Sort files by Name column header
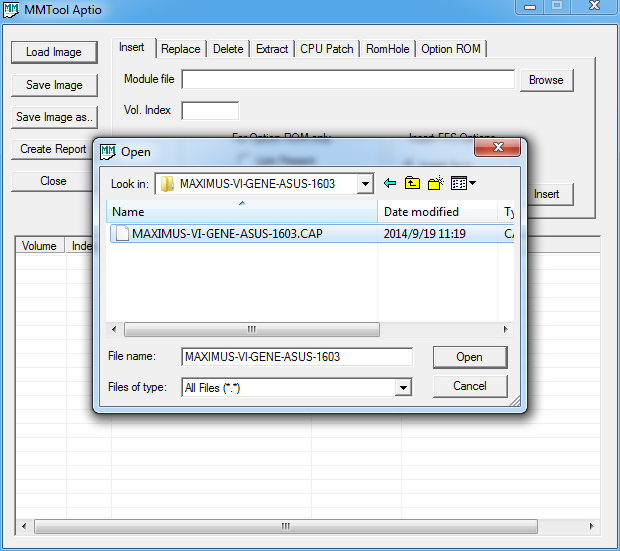The height and width of the screenshot is (551, 620). [x=242, y=212]
